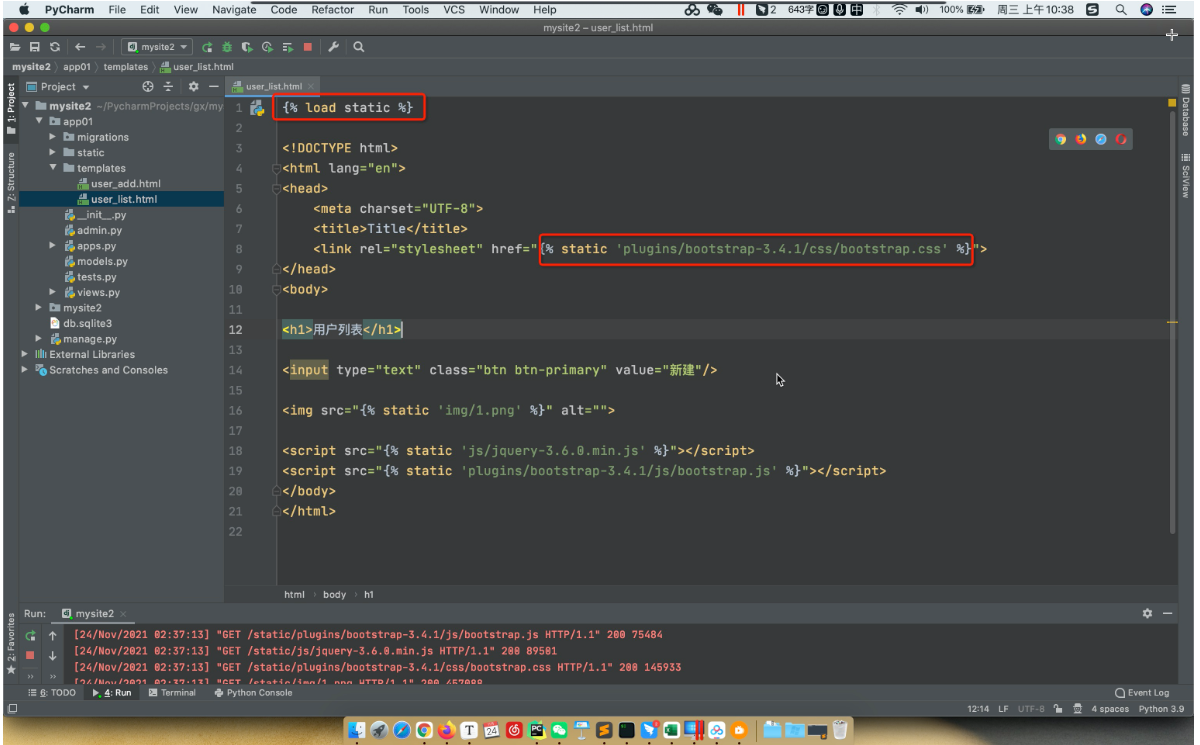Toggle read-only lock icon in status bar
Viewport: 1200px width, 745px height.
coord(1058,709)
